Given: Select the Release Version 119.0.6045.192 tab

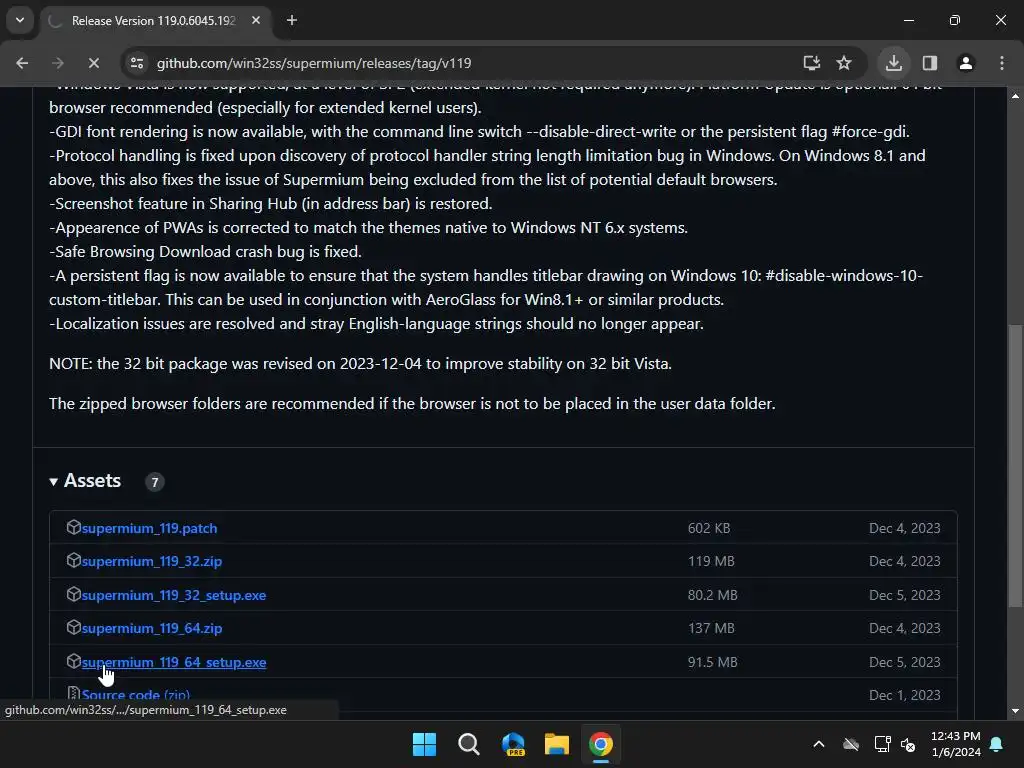Looking at the screenshot, I should coord(153,21).
